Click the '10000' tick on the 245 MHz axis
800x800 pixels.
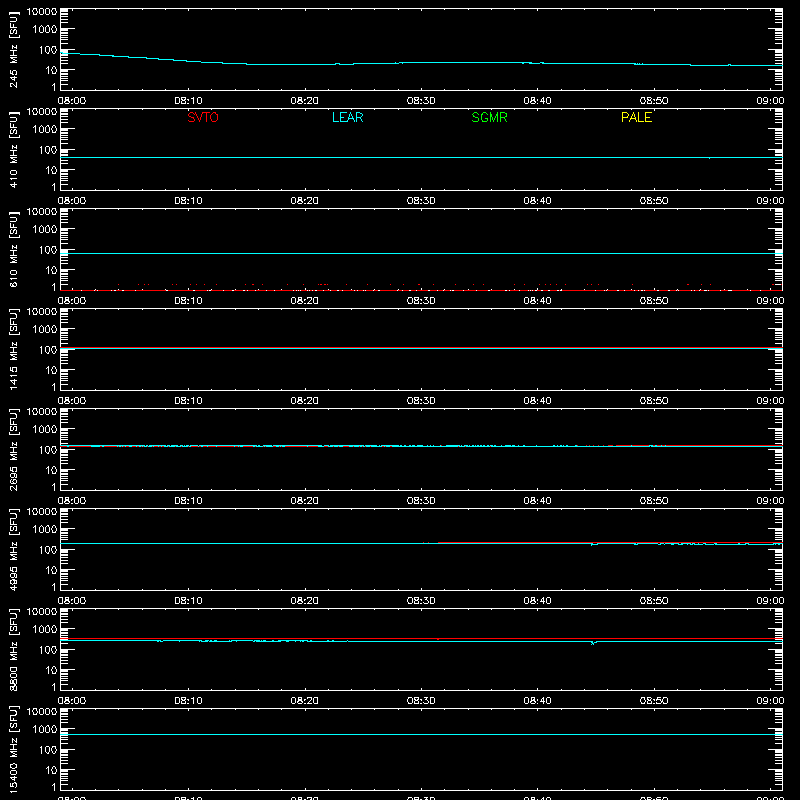(x=42, y=12)
